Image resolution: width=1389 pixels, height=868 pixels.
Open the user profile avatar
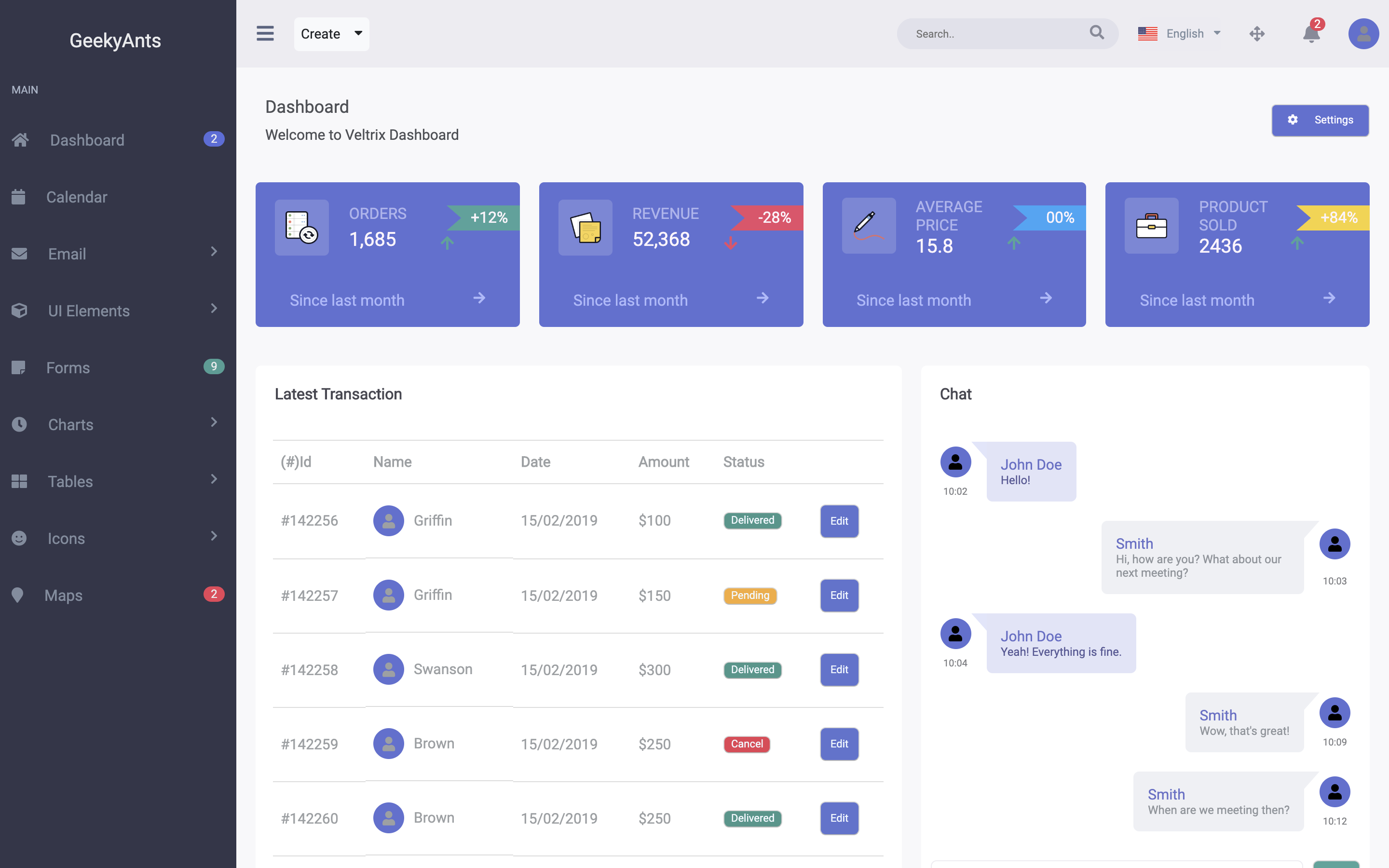coord(1363,34)
